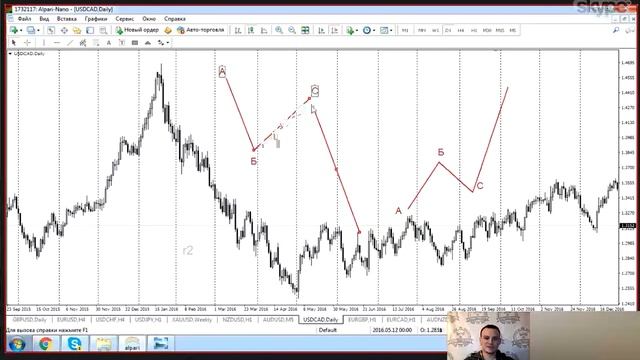640x360 pixels.
Task: Select the Text Label tool
Action: tap(122, 42)
